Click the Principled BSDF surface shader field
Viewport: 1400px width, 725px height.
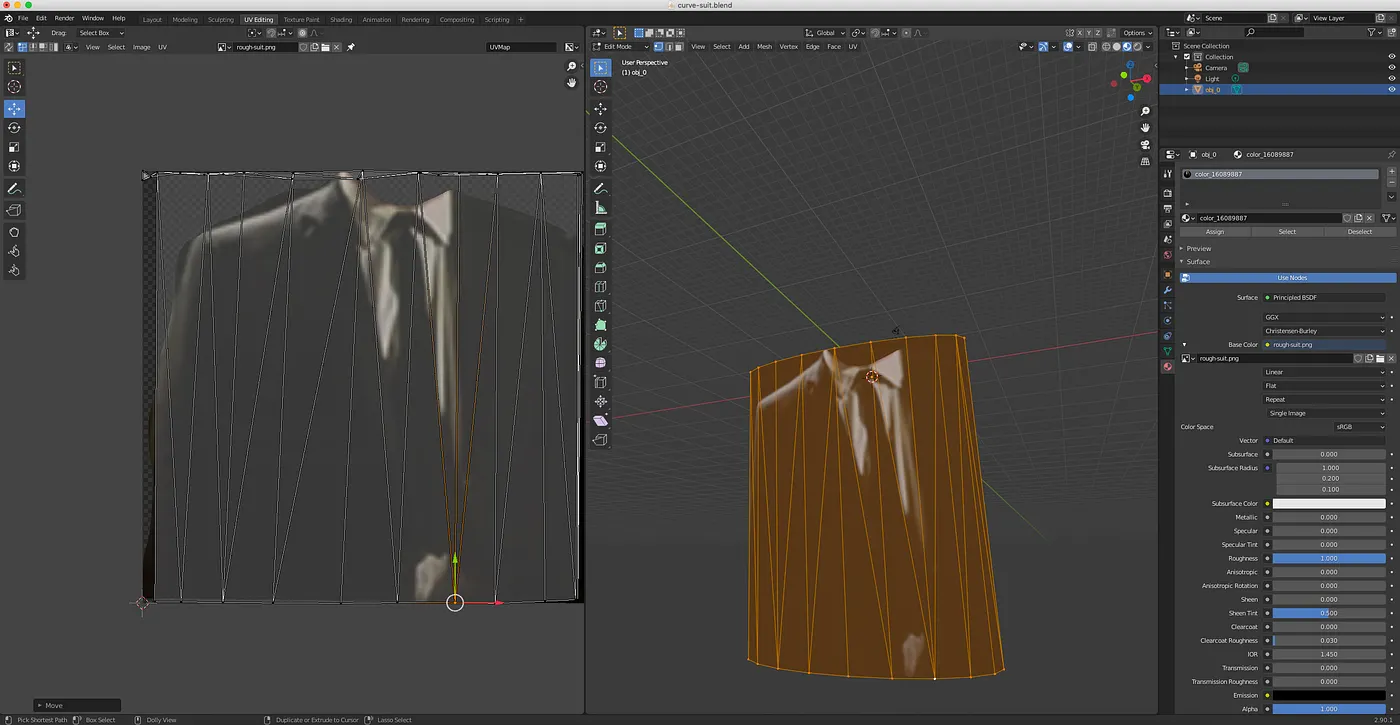pos(1325,298)
